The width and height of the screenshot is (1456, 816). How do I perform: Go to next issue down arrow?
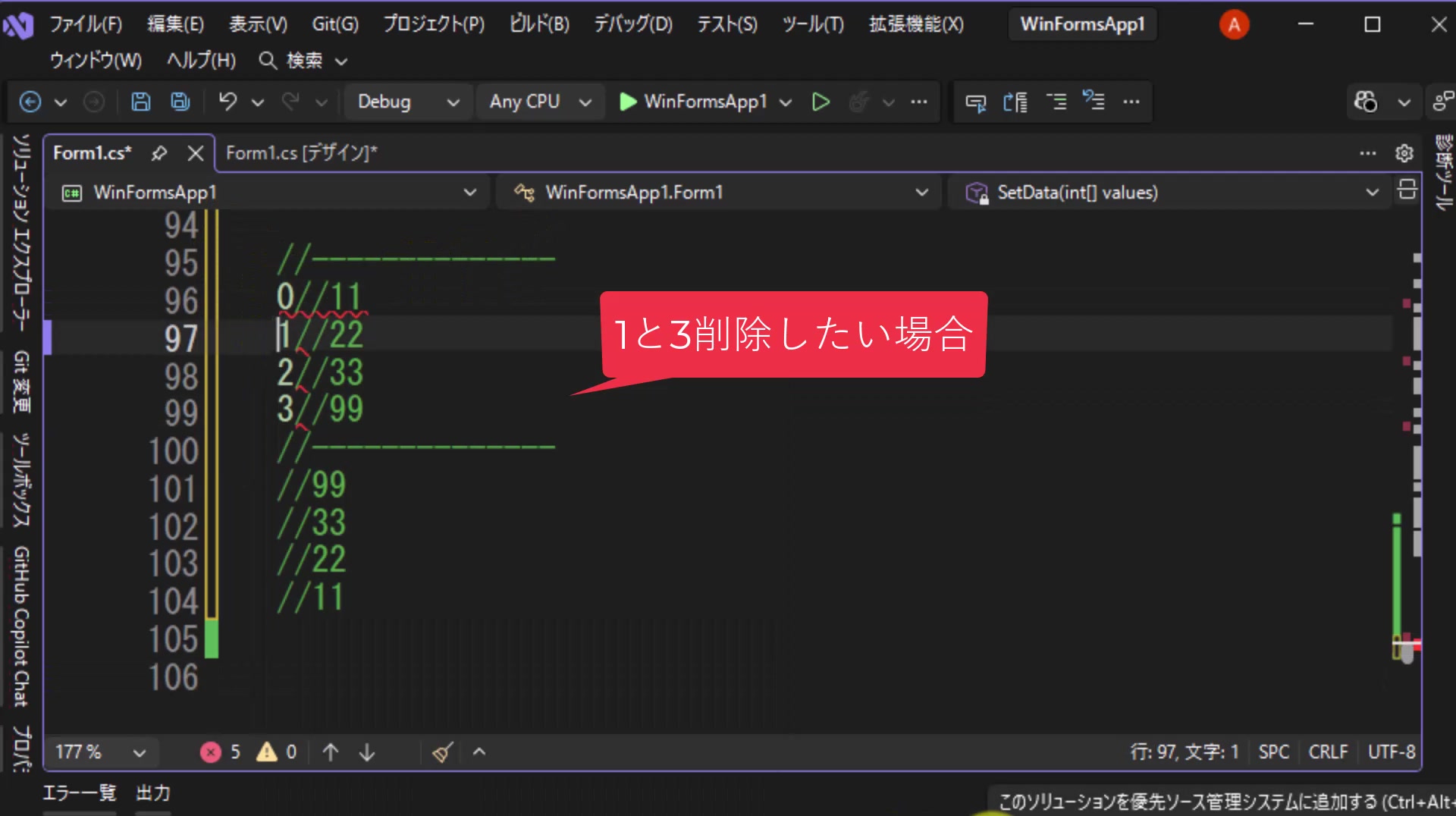coord(367,752)
